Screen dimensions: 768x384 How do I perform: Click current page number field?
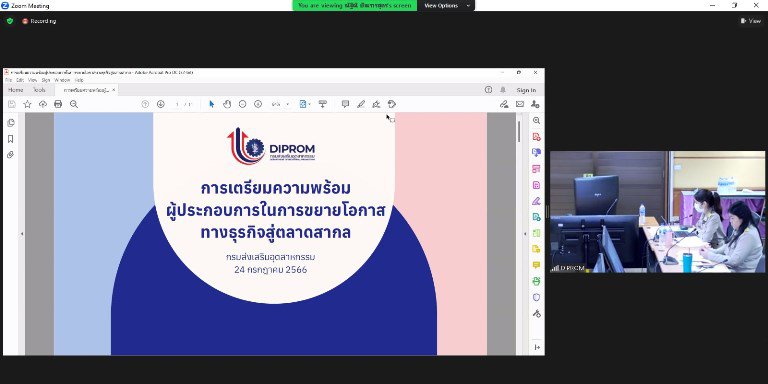point(177,104)
